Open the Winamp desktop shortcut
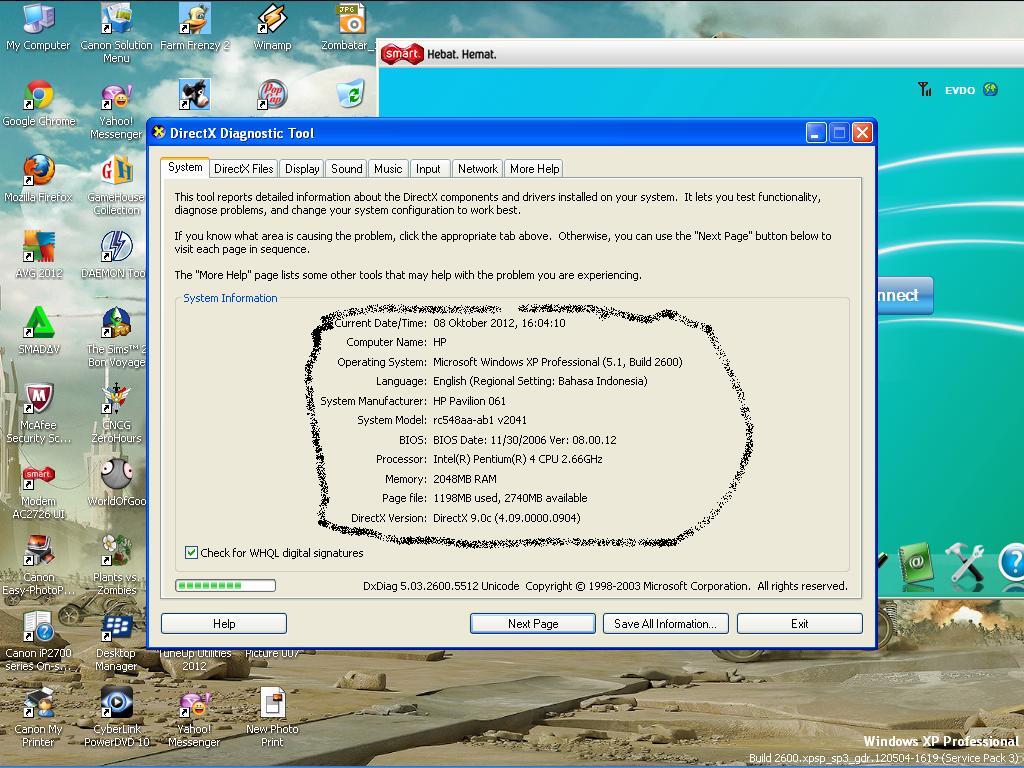 tap(272, 21)
